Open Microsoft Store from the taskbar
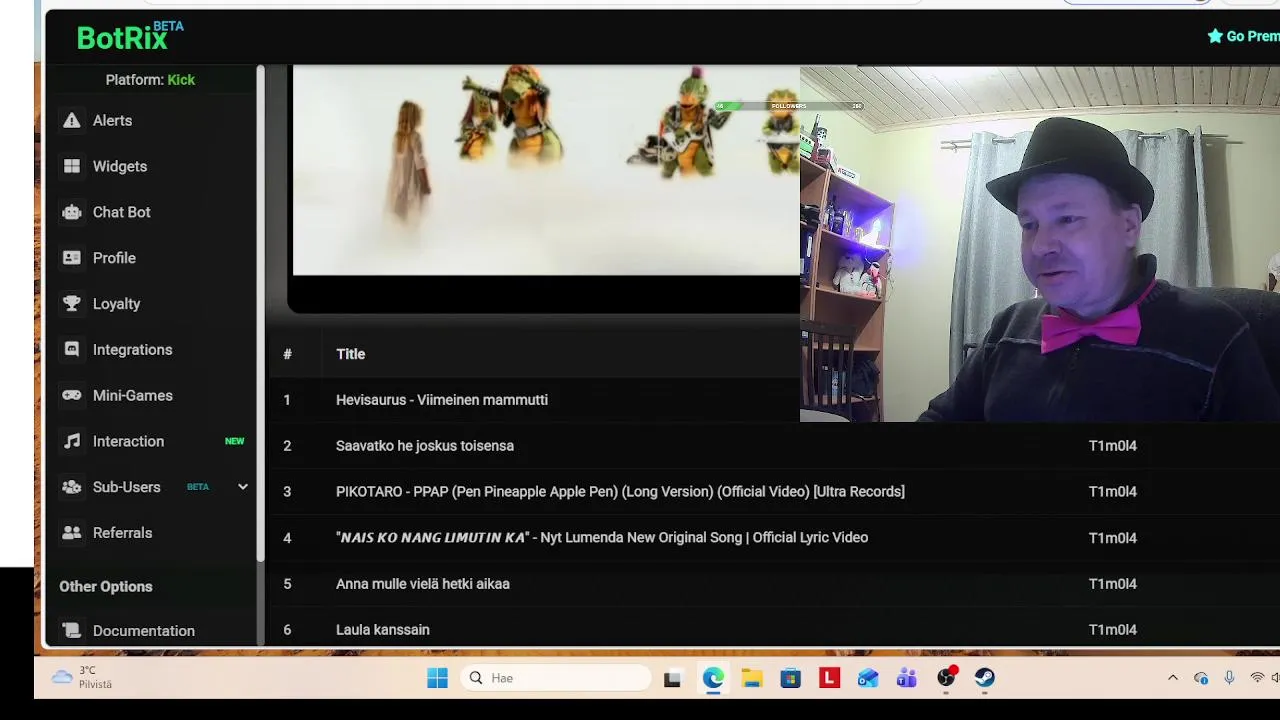Image resolution: width=1280 pixels, height=720 pixels. point(791,678)
